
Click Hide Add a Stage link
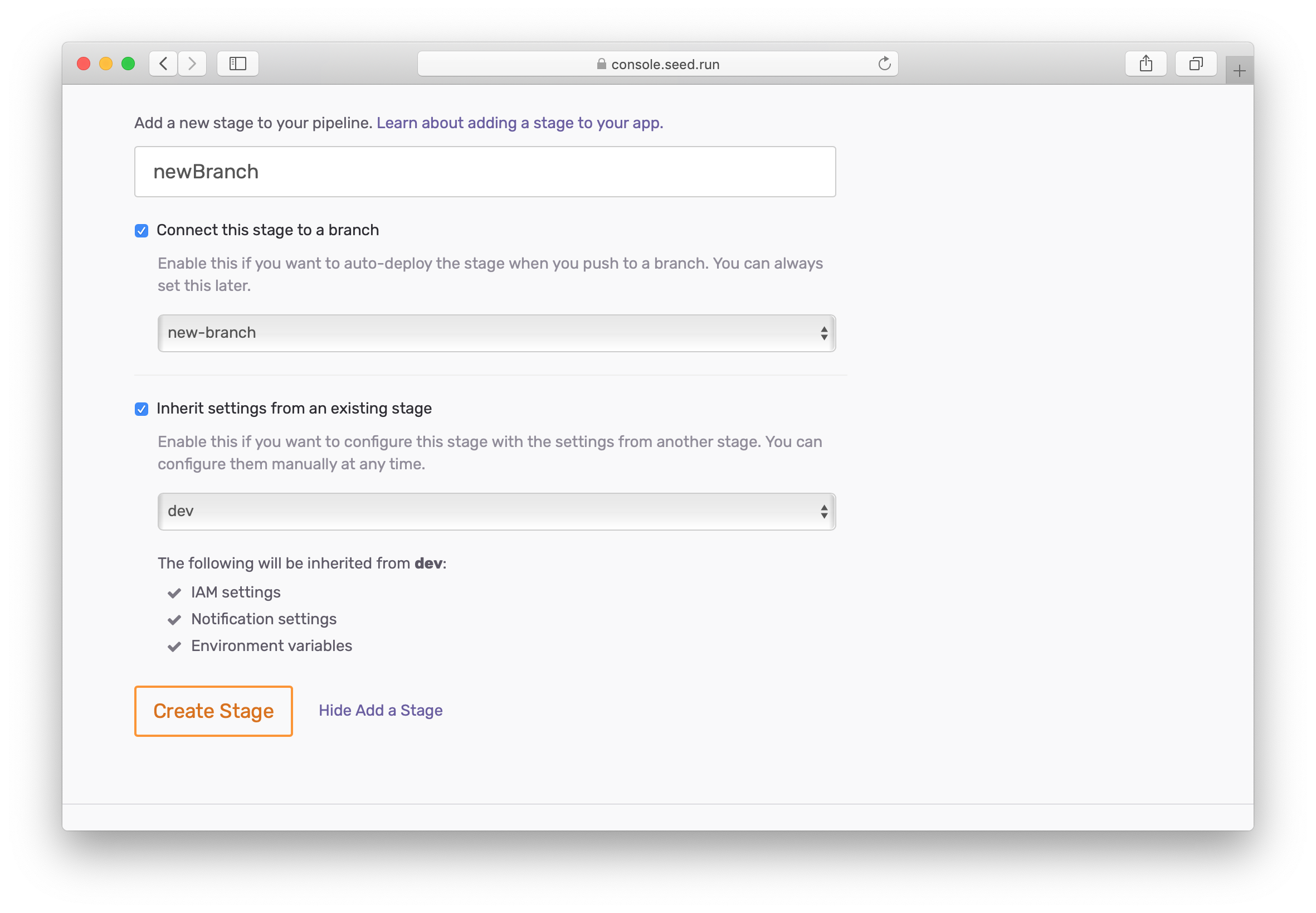tap(380, 710)
